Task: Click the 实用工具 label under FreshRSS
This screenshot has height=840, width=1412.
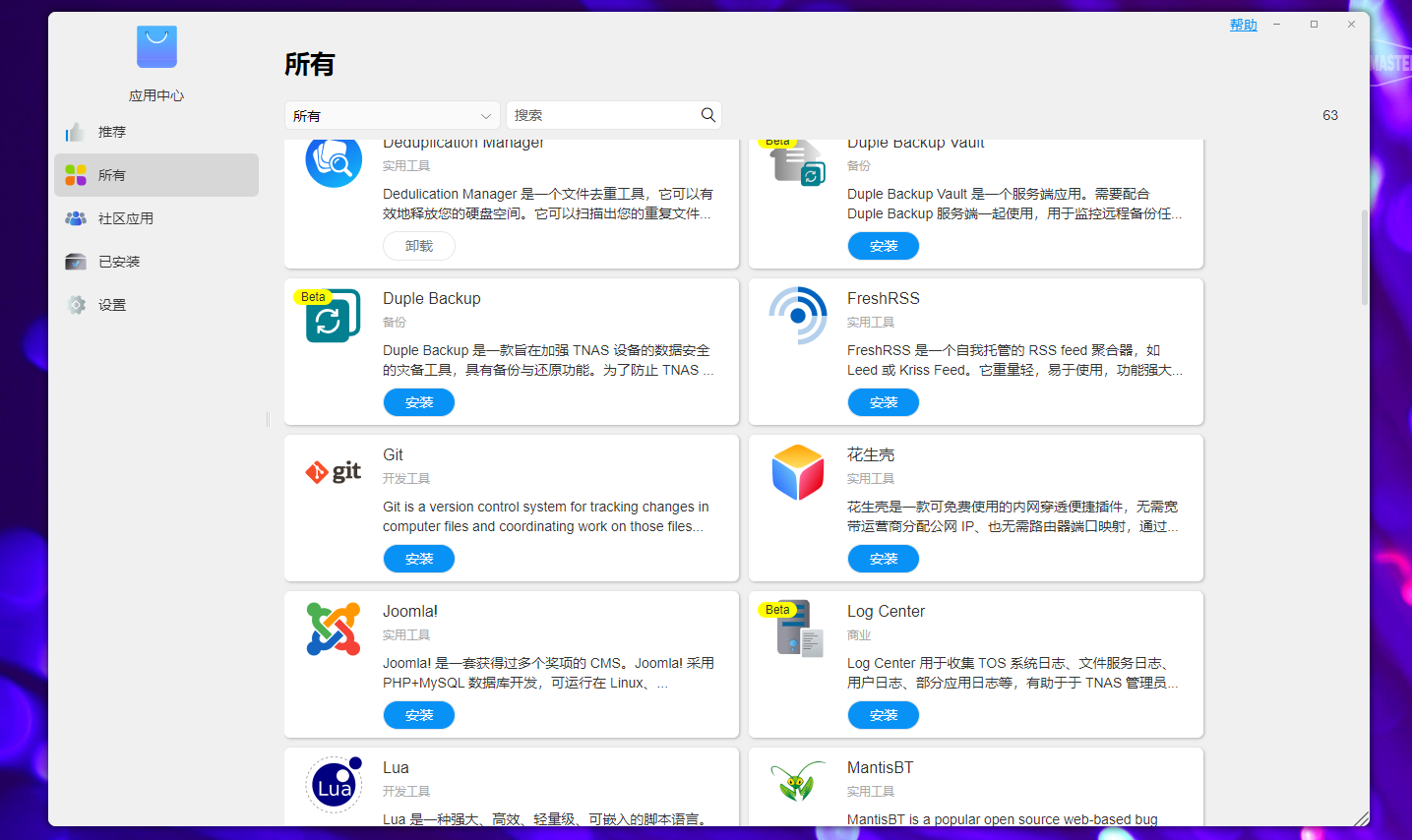Action: pos(871,323)
